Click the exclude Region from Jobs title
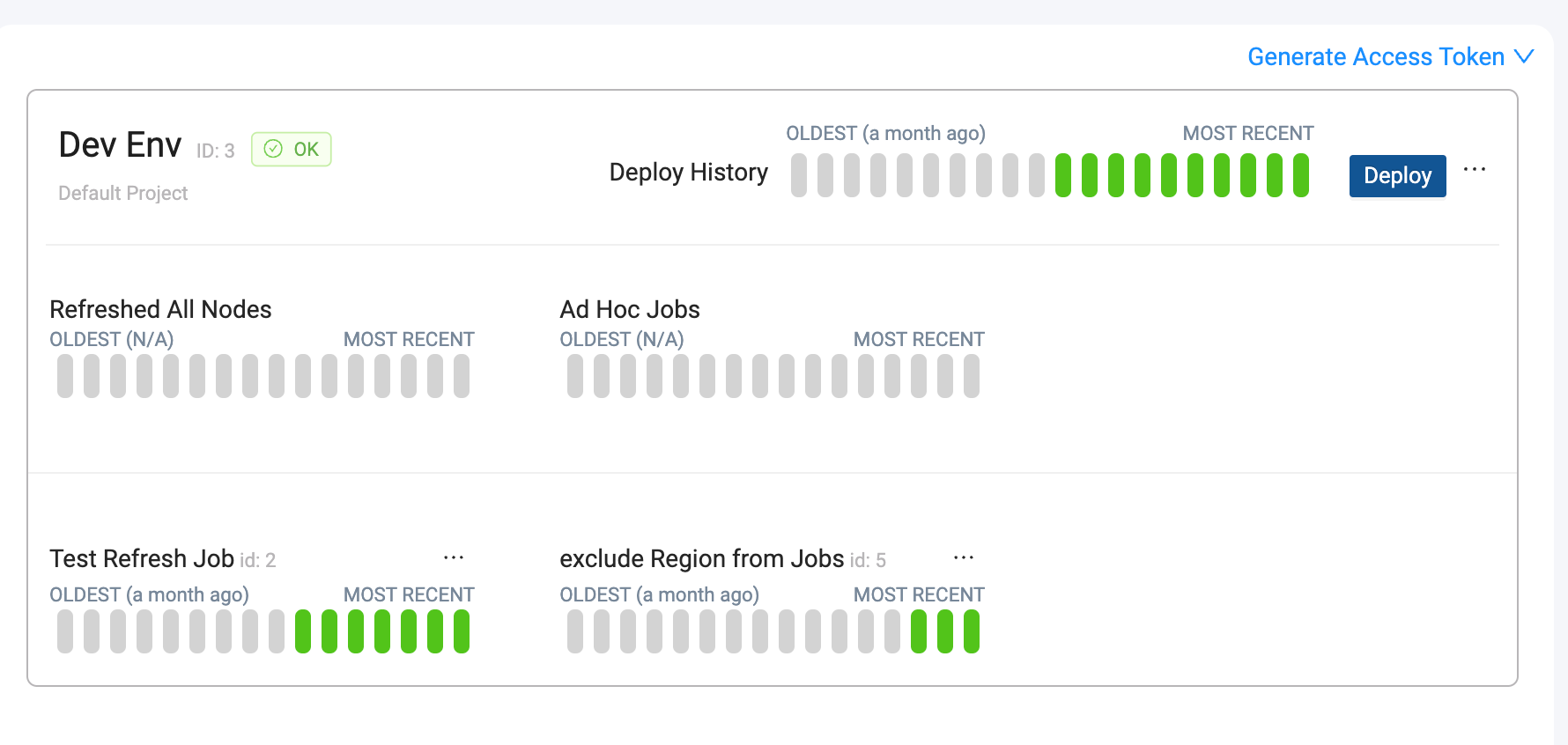1568x745 pixels. (x=702, y=558)
